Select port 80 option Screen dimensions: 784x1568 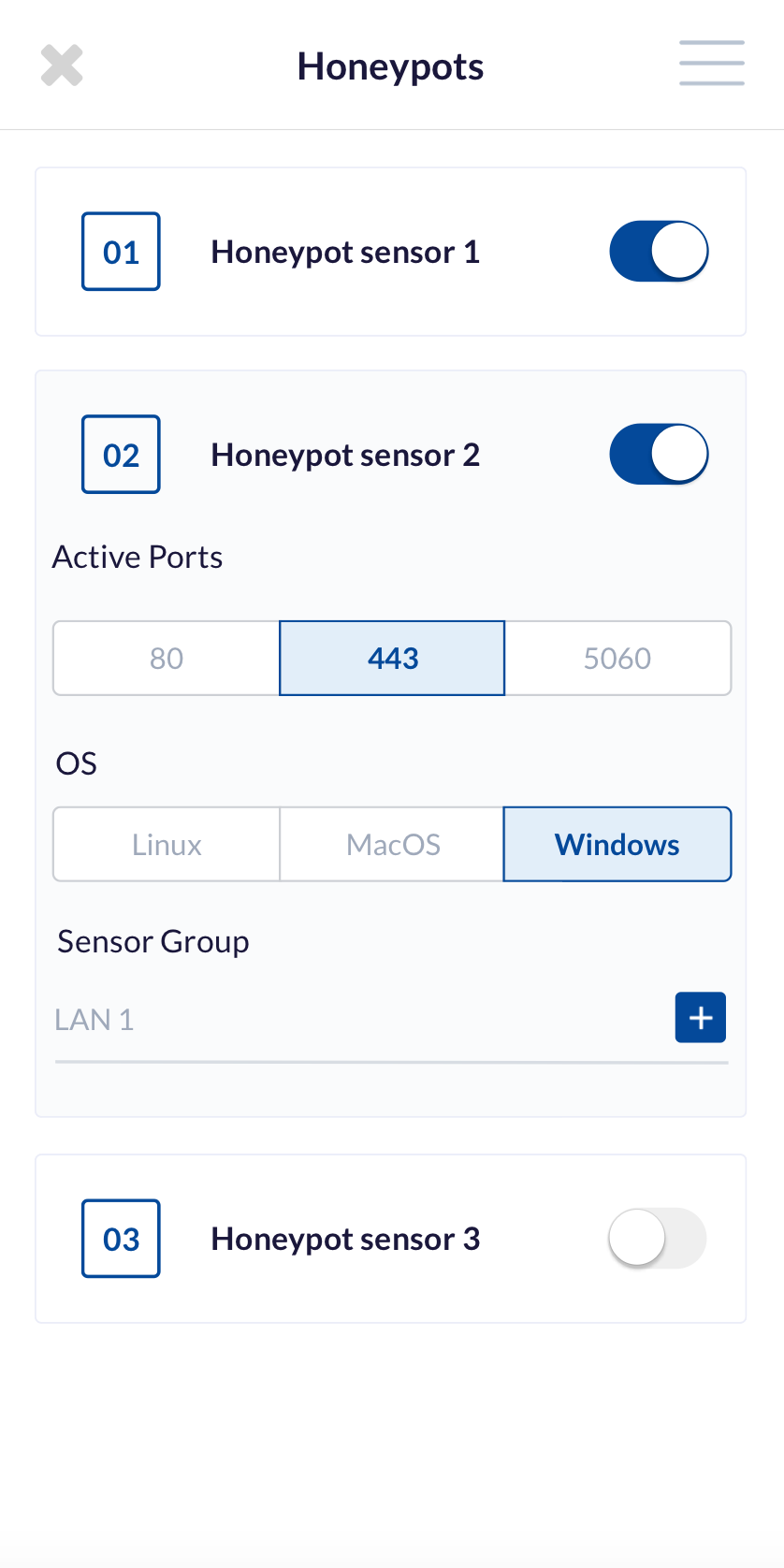click(167, 658)
